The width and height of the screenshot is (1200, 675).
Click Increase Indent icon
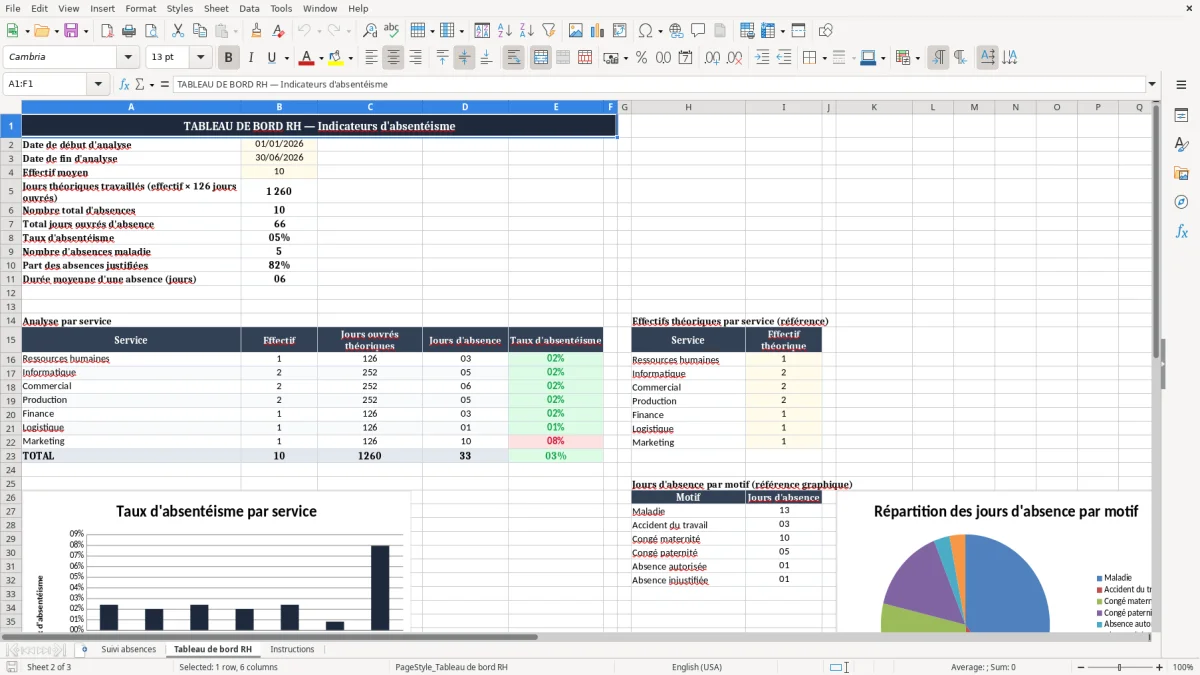[x=762, y=58]
